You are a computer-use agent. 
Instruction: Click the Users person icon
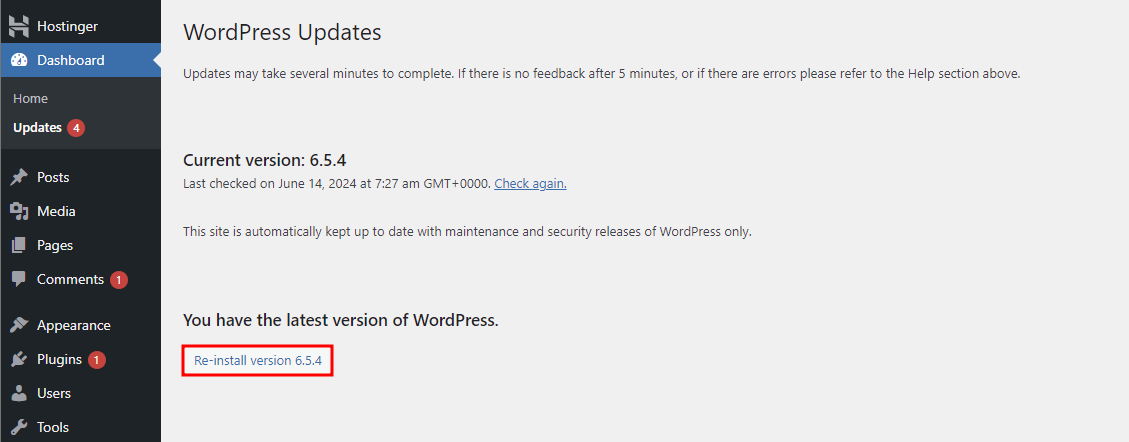[x=19, y=393]
